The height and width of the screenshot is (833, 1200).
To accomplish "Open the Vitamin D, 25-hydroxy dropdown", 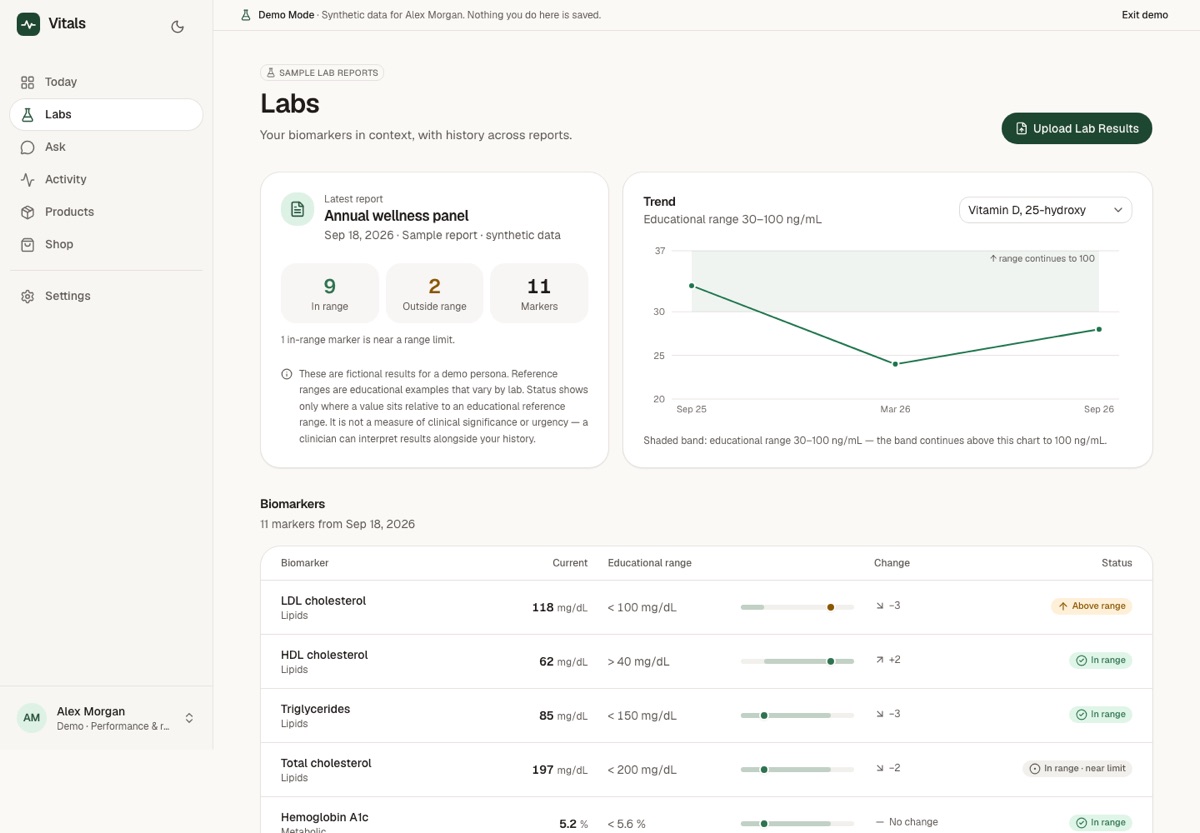I will [x=1046, y=210].
